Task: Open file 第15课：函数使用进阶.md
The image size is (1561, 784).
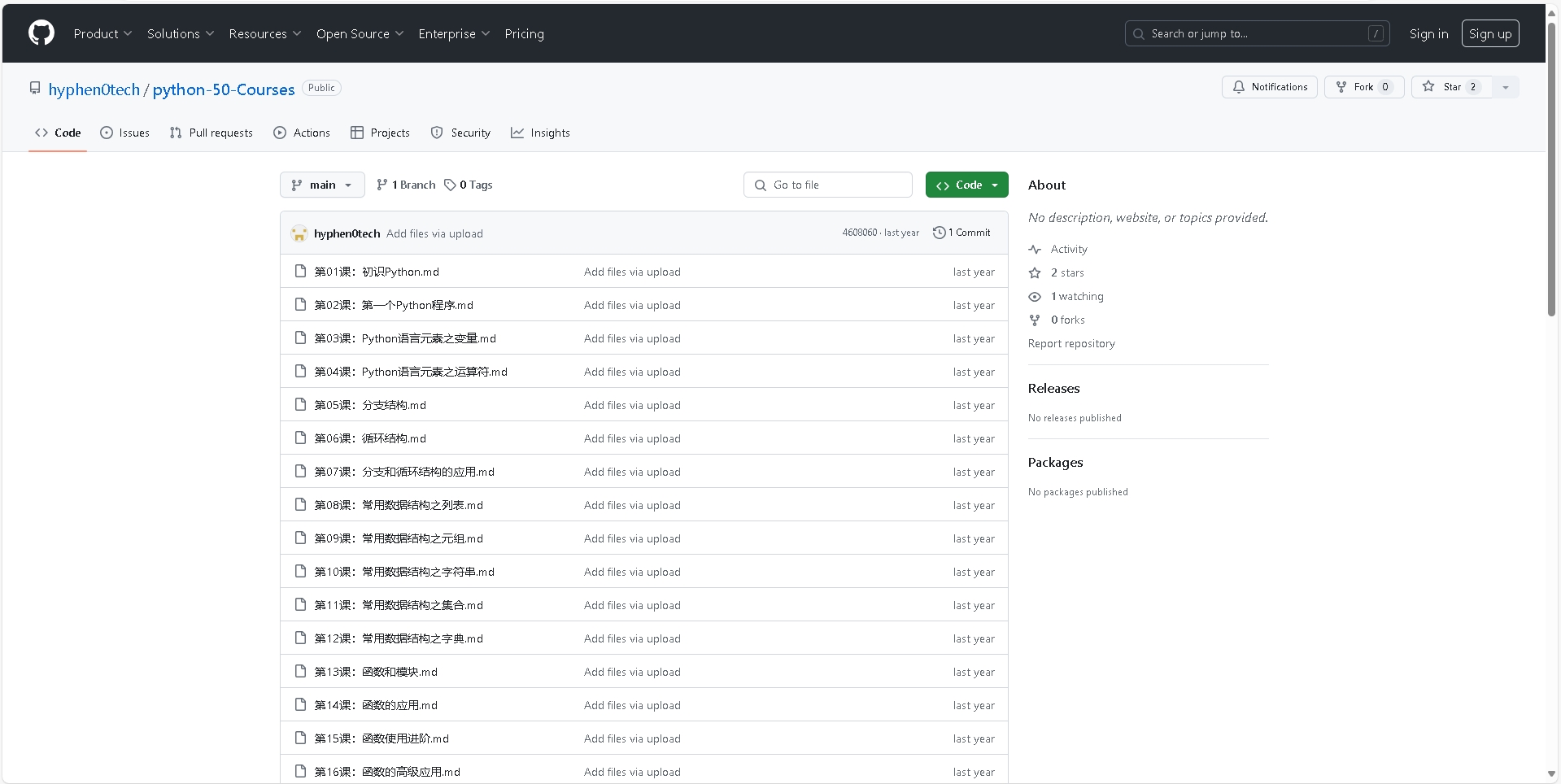Action: pyautogui.click(x=382, y=738)
